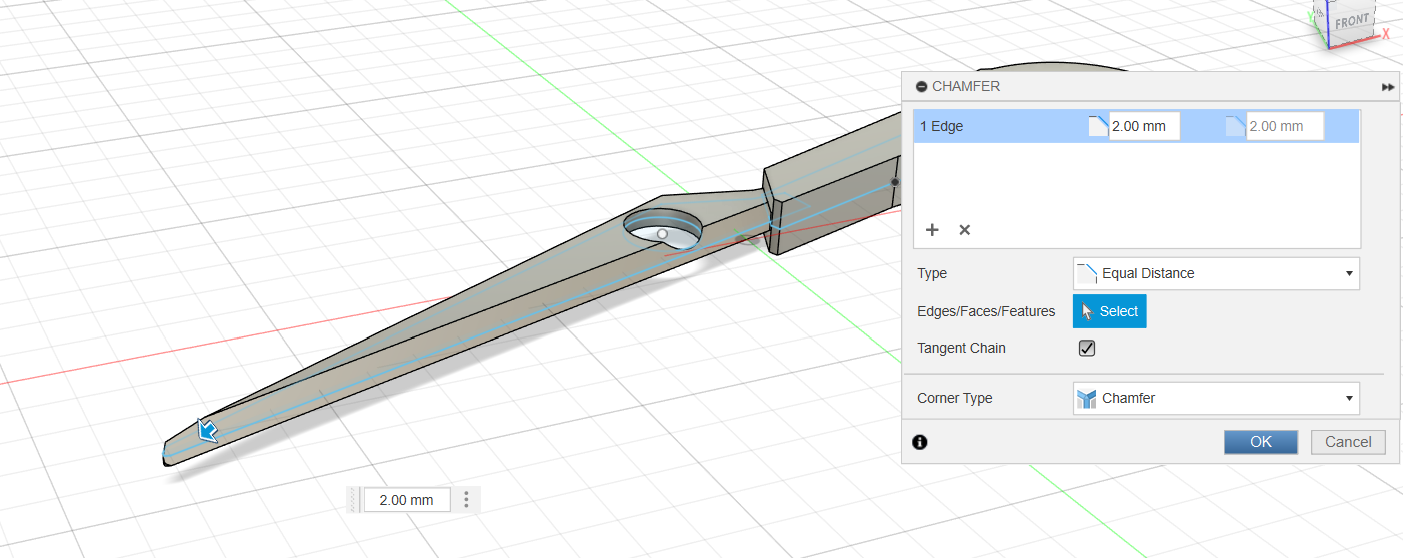1403x558 pixels.
Task: Cancel the Chamfer dialog
Action: [1348, 442]
